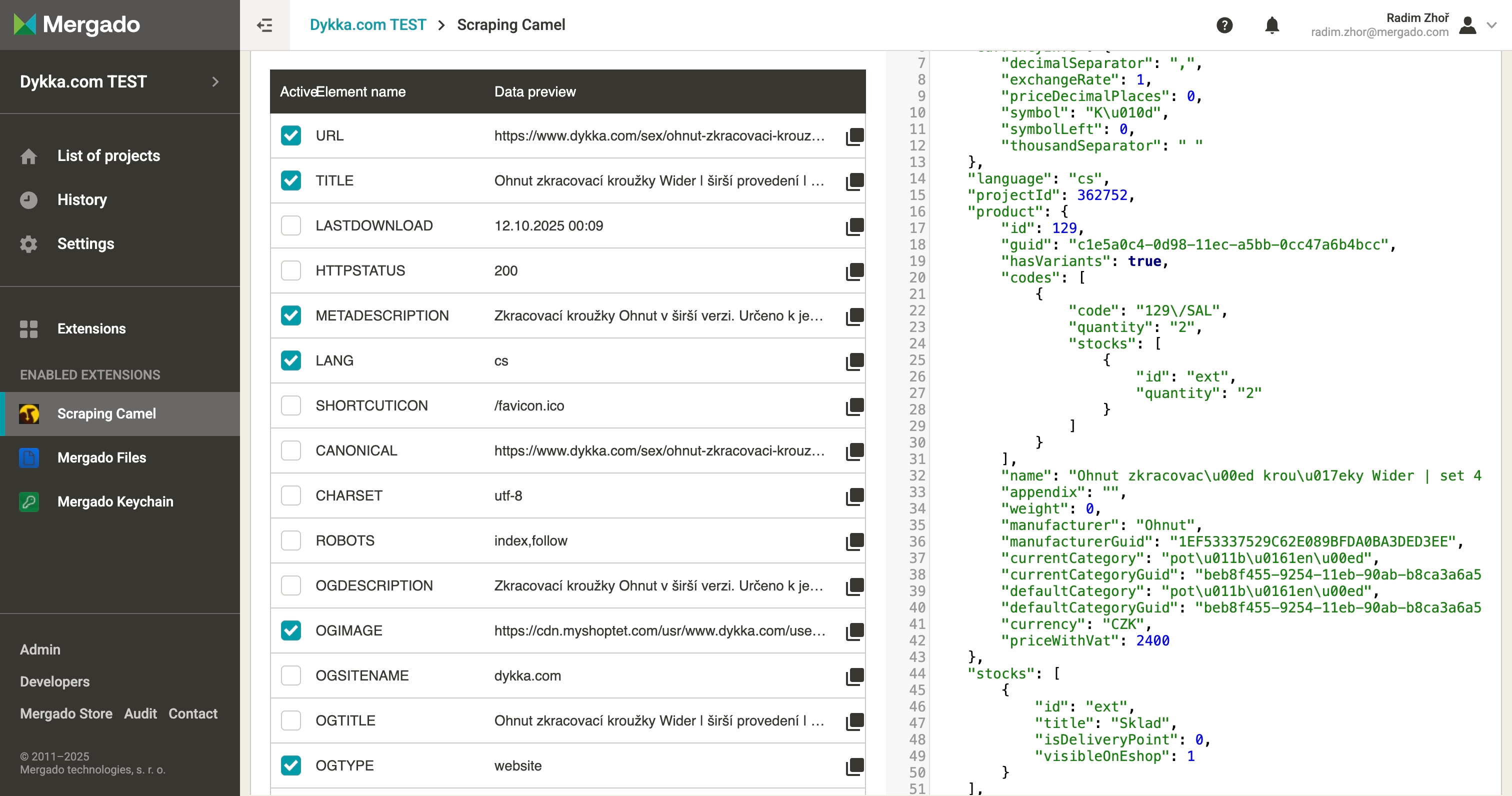Copy the OGIMAGE data preview
The height and width of the screenshot is (796, 1512).
coord(854,631)
